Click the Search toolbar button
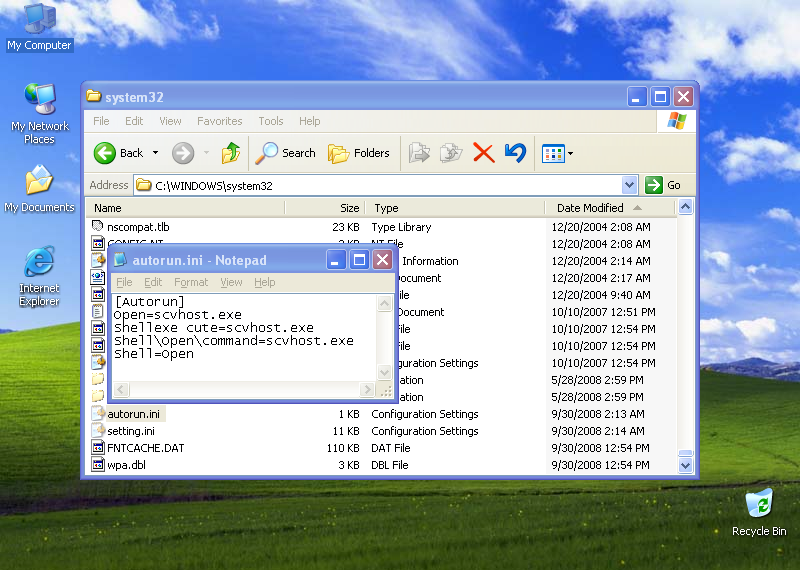This screenshot has width=800, height=570. [285, 153]
